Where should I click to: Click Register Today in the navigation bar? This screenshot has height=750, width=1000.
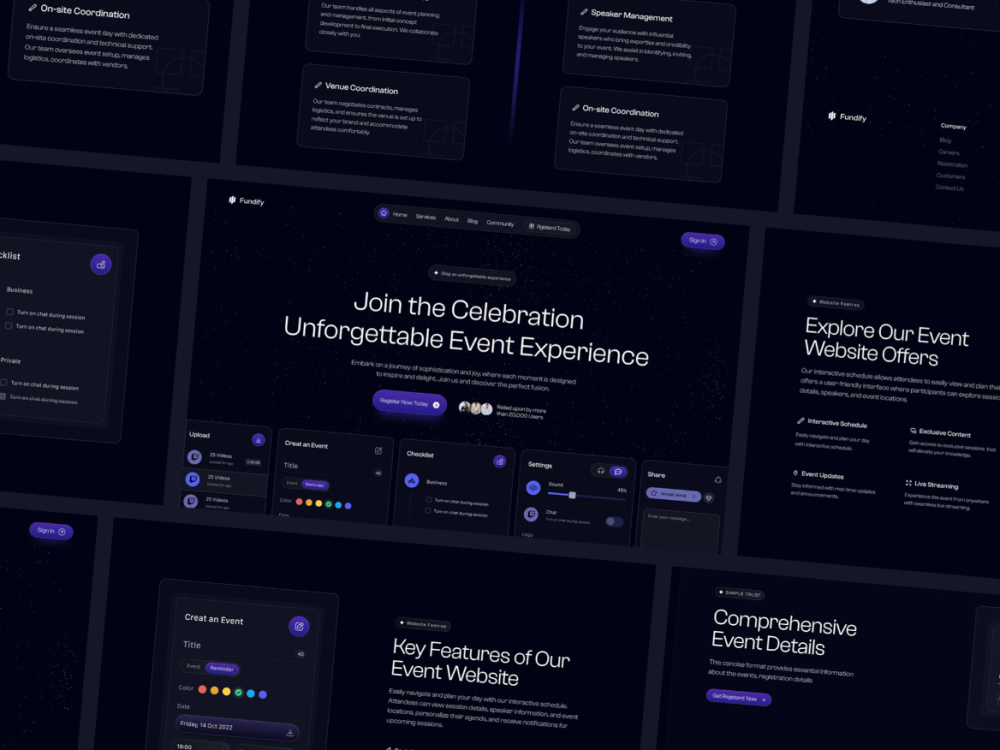pyautogui.click(x=550, y=227)
